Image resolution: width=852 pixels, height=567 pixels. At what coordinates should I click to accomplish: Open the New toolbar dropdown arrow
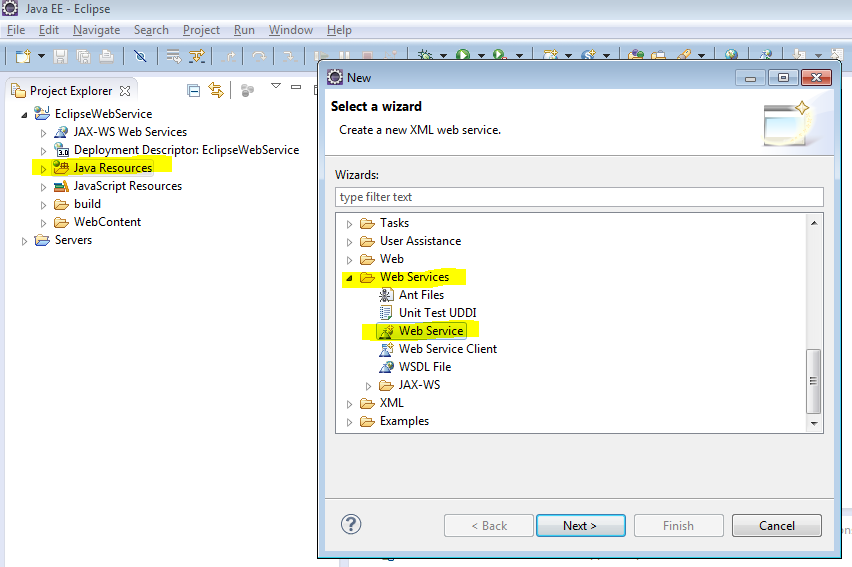click(x=41, y=56)
